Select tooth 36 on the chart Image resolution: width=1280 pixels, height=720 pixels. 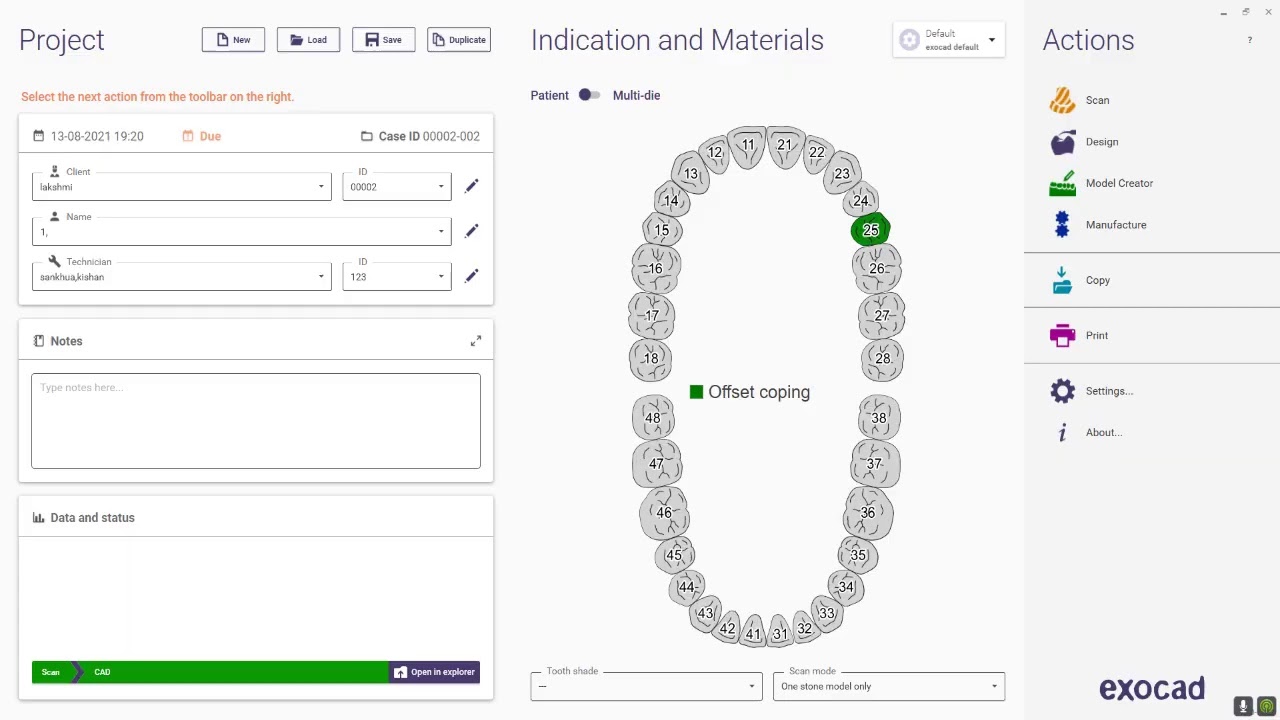(867, 513)
